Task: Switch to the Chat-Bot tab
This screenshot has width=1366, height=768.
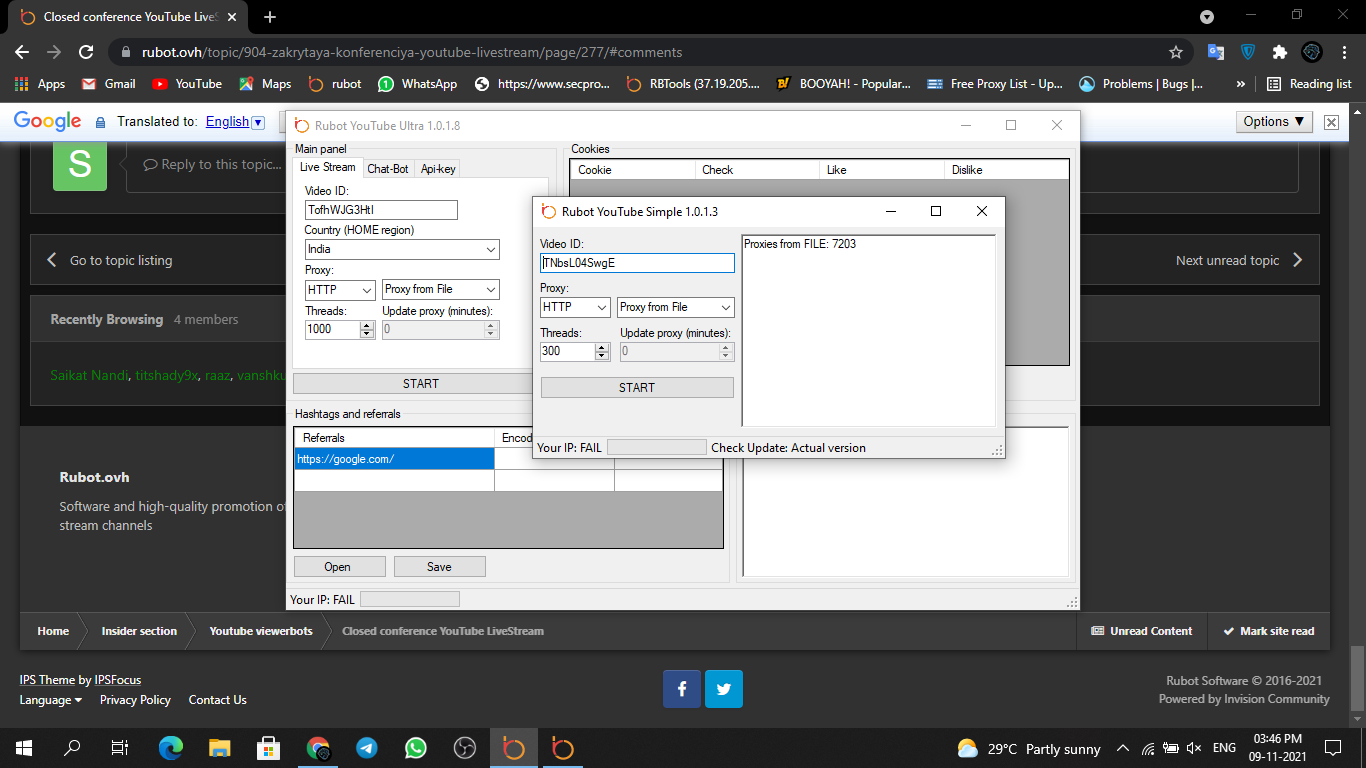Action: click(387, 169)
